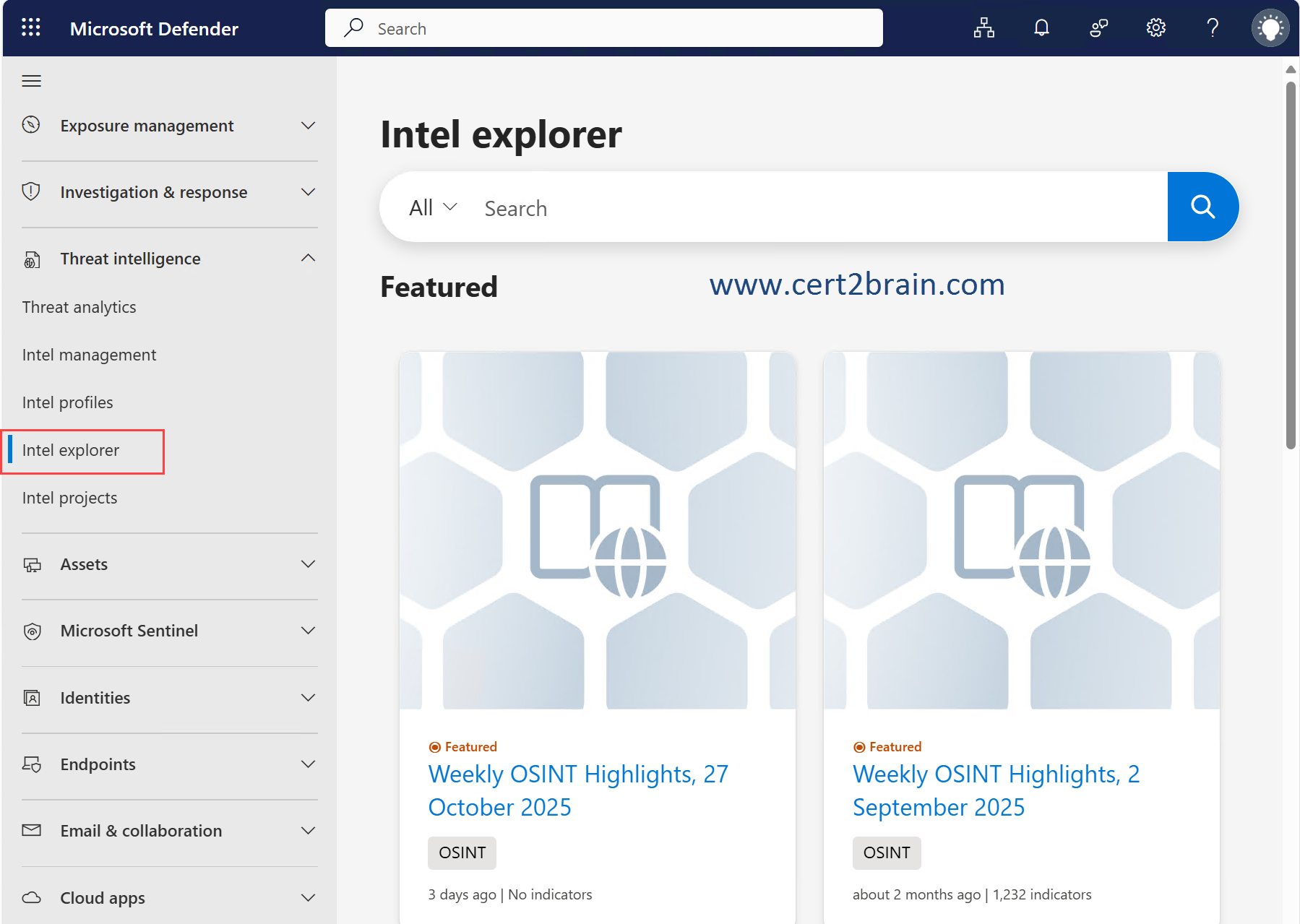Open the app launcher waffle icon

pyautogui.click(x=31, y=28)
